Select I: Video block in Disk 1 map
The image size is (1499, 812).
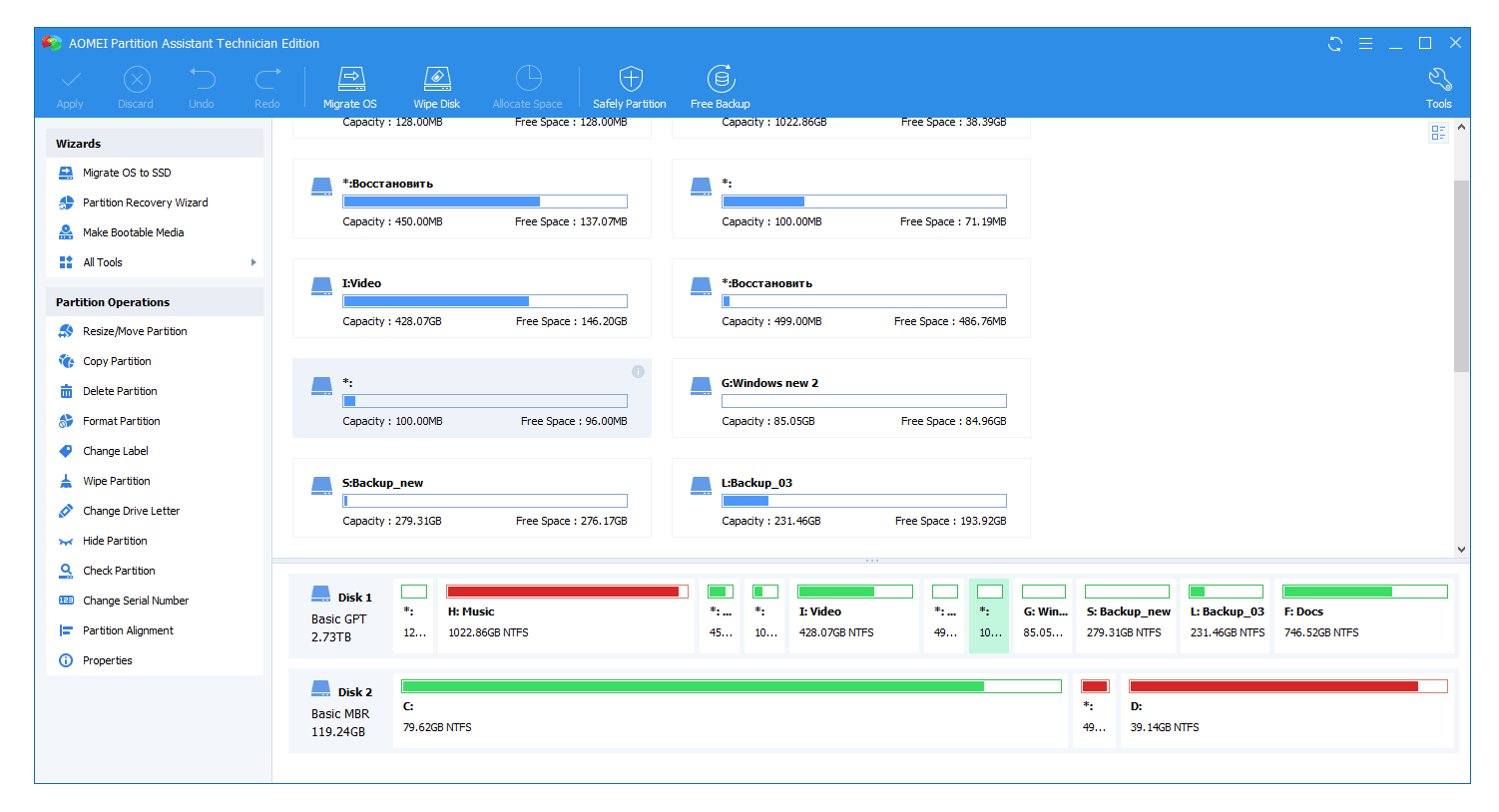(855, 615)
